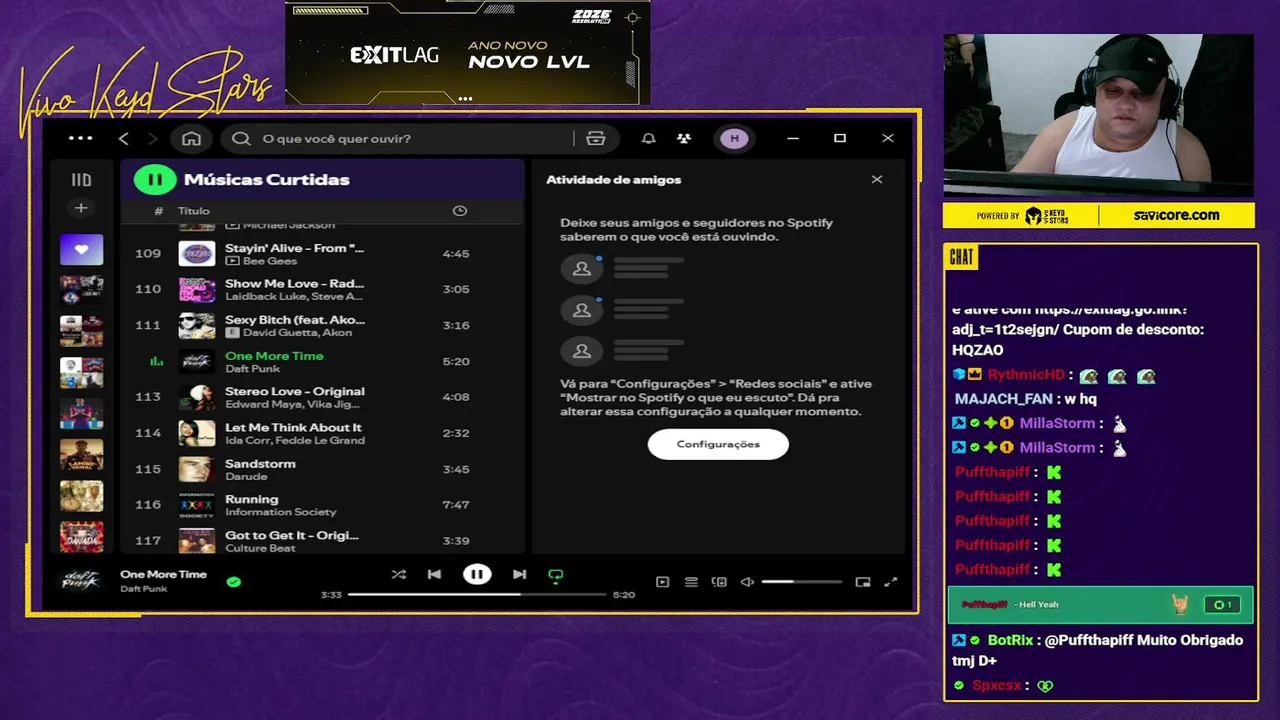Select Running by Information Society row
This screenshot has width=1280, height=720.
322,505
